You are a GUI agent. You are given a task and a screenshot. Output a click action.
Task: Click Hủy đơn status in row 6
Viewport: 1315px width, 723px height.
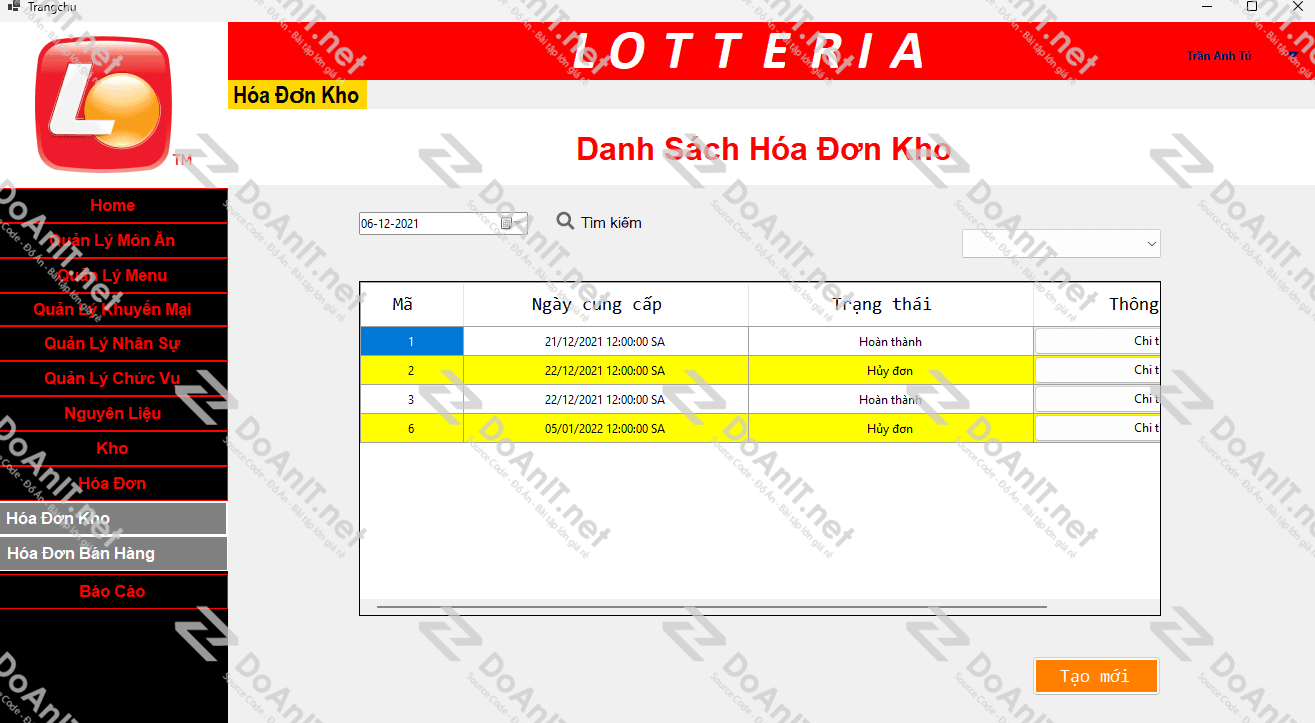tap(891, 428)
